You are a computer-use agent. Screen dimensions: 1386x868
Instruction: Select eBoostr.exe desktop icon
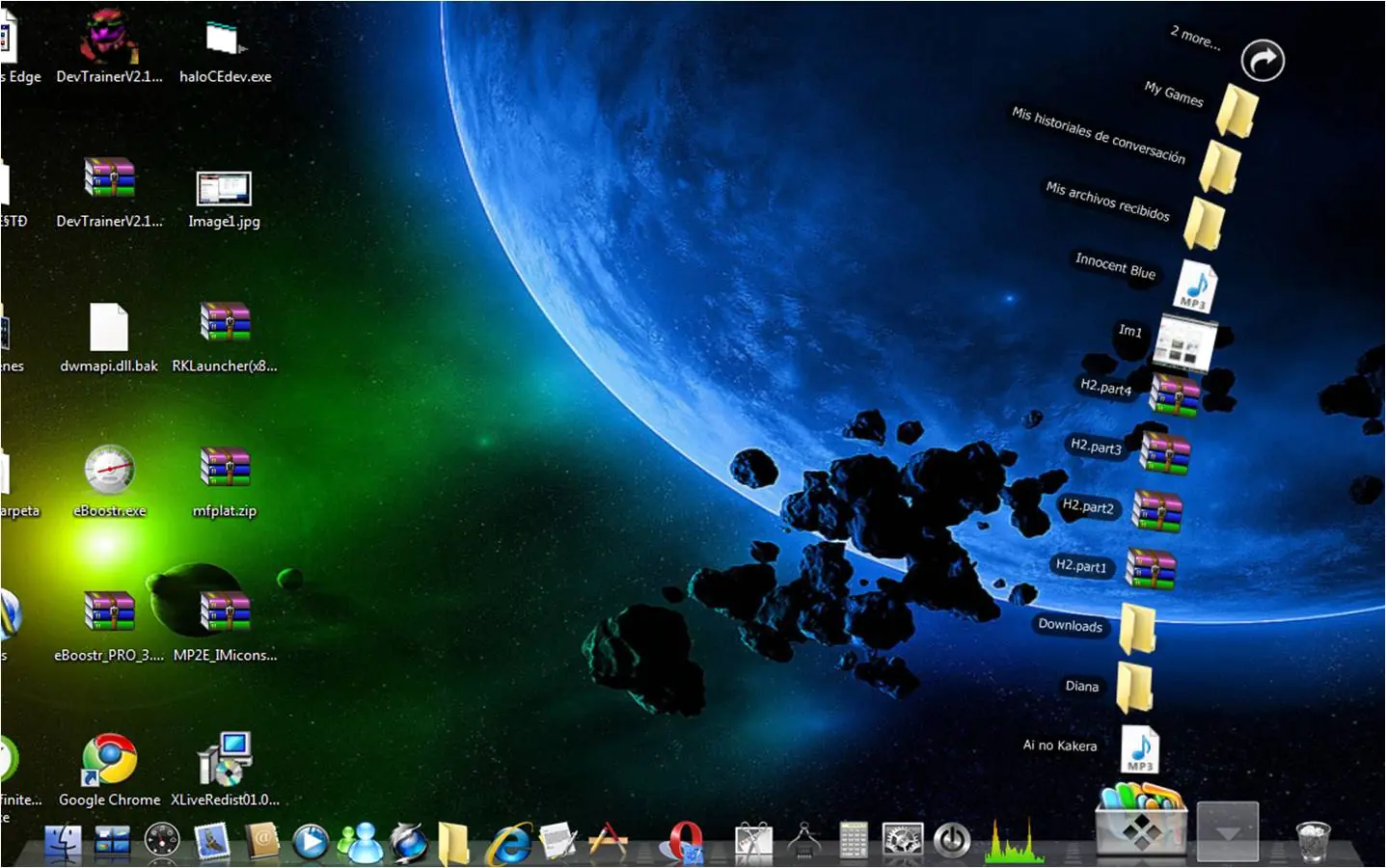(x=109, y=470)
